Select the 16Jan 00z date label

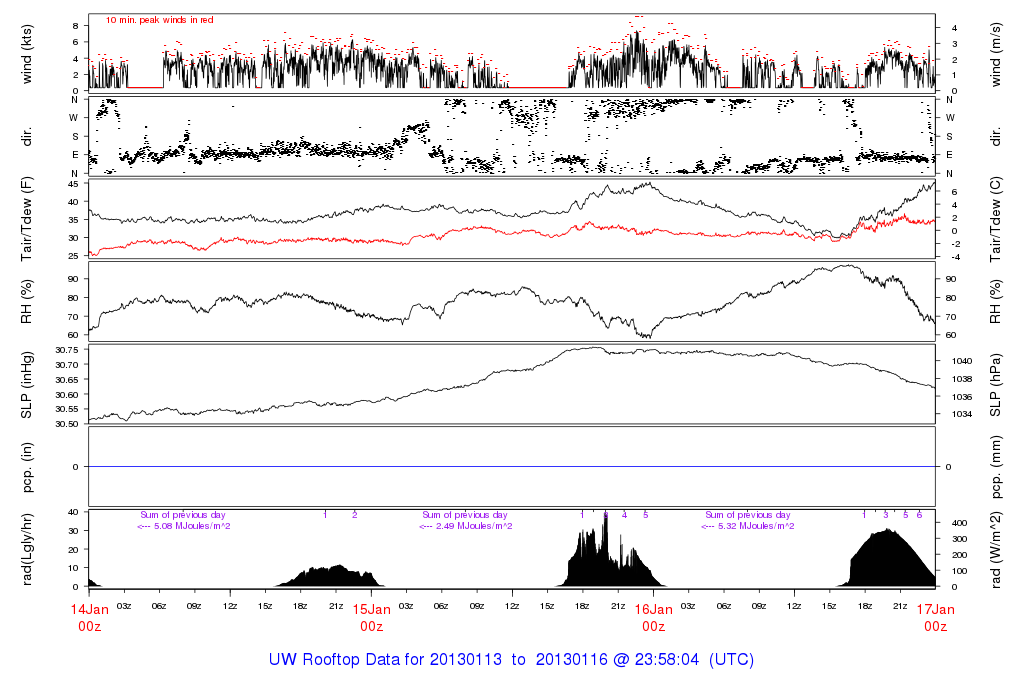click(x=653, y=616)
